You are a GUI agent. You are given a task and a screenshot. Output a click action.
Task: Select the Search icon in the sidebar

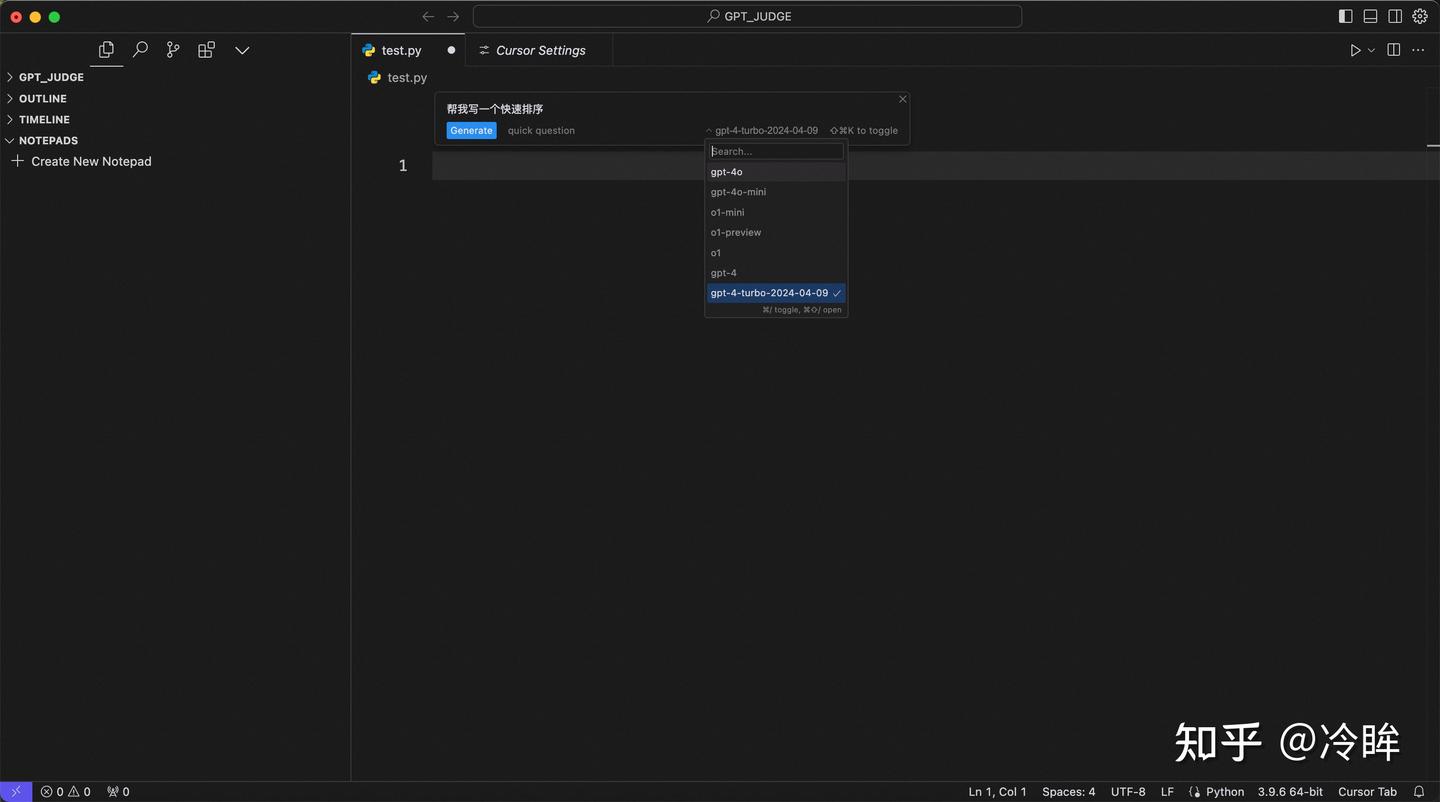point(140,49)
